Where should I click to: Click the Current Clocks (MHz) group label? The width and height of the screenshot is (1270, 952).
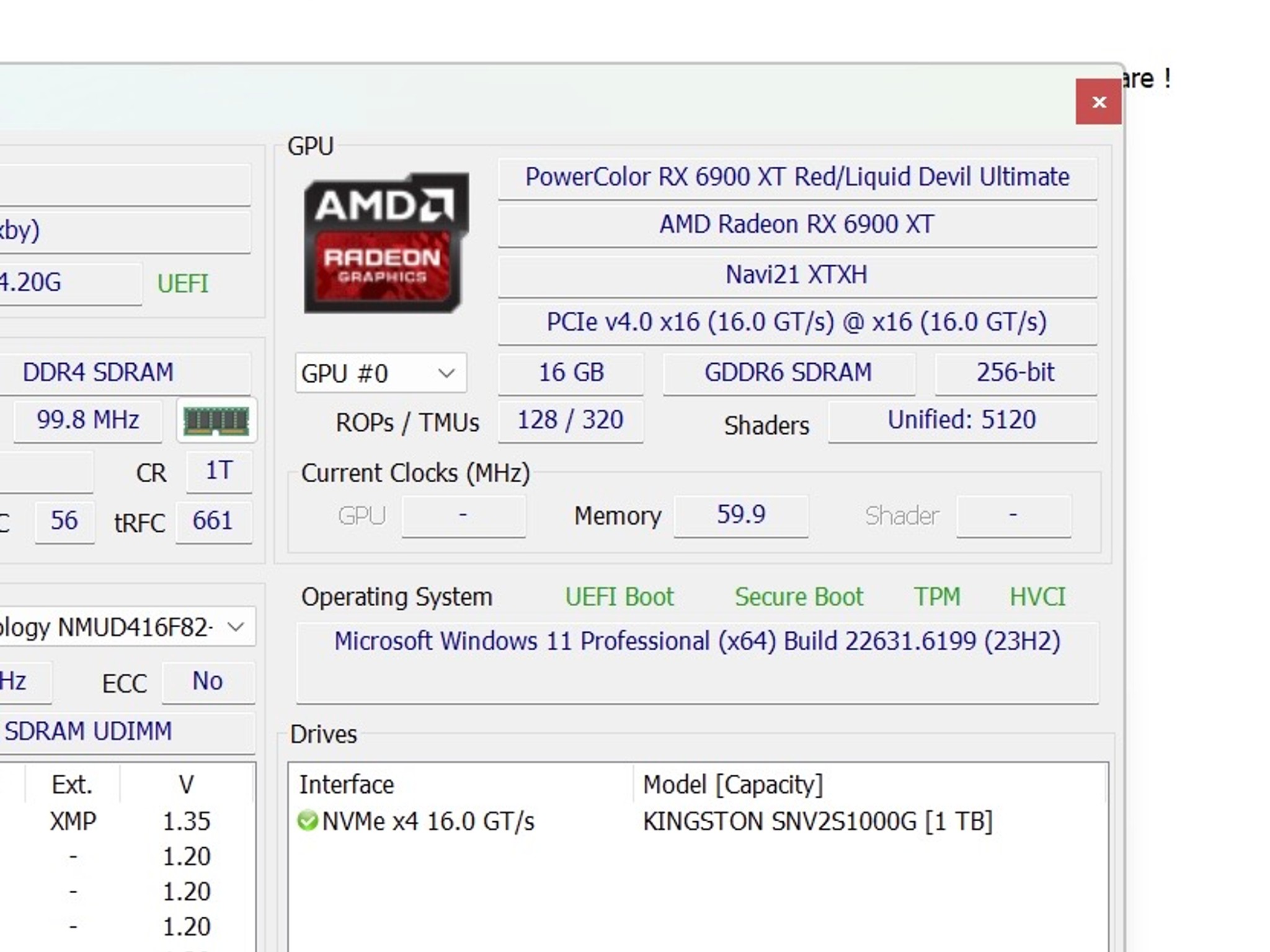415,474
